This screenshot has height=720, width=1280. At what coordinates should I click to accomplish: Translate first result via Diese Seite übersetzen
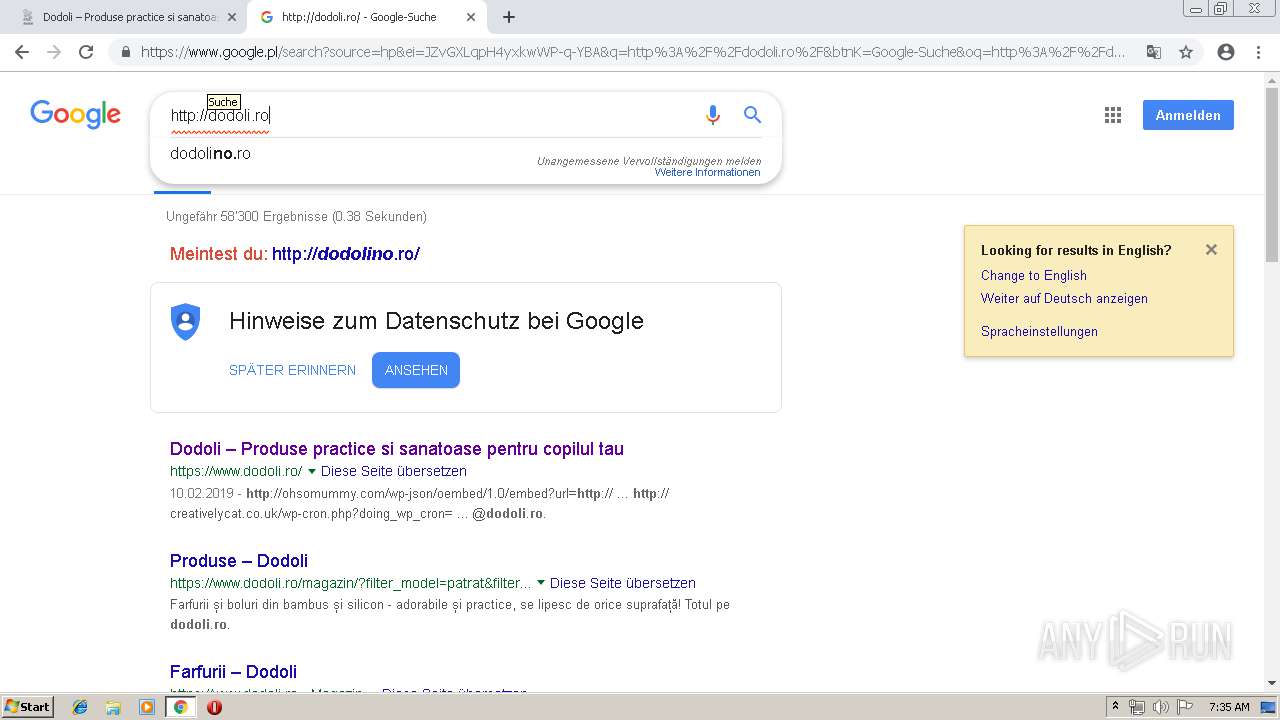click(x=393, y=471)
